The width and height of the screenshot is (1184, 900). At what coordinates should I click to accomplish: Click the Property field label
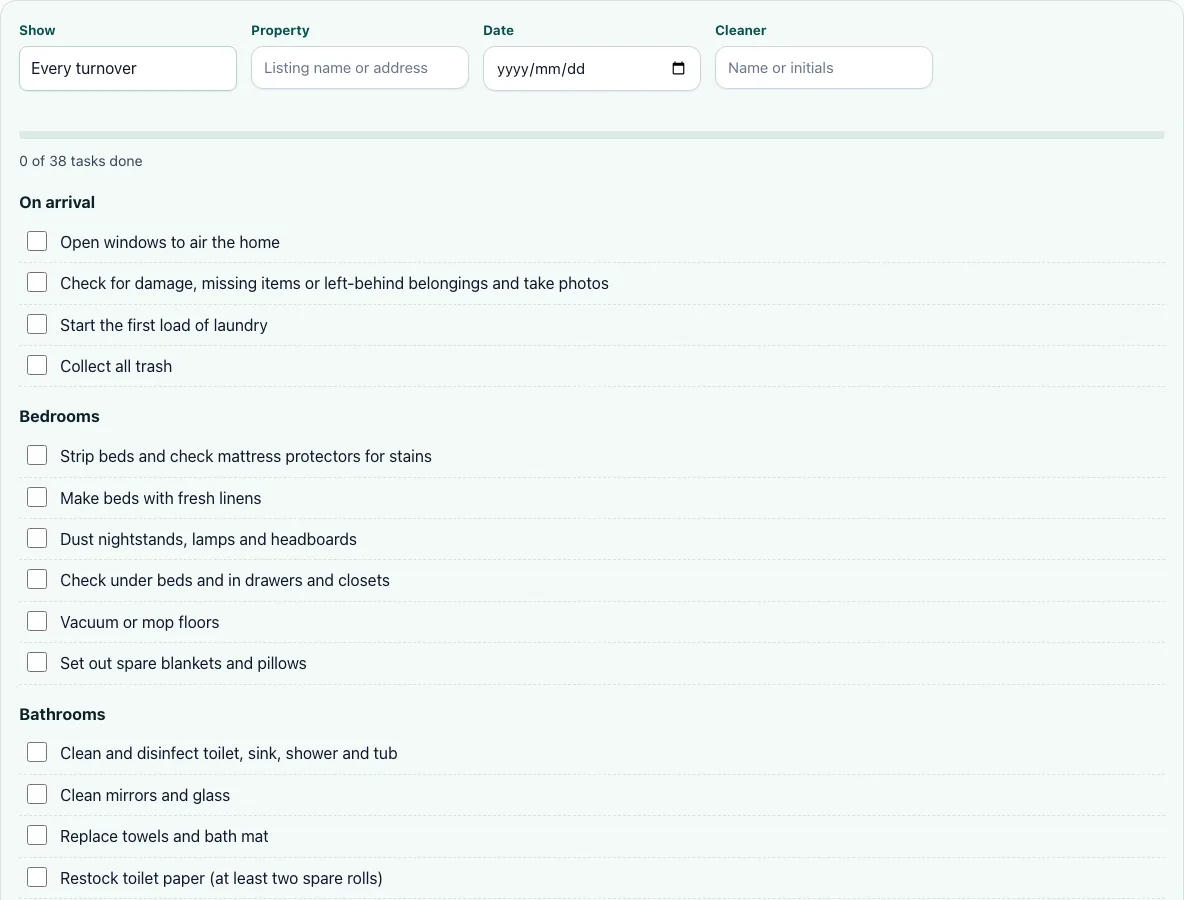coord(280,30)
